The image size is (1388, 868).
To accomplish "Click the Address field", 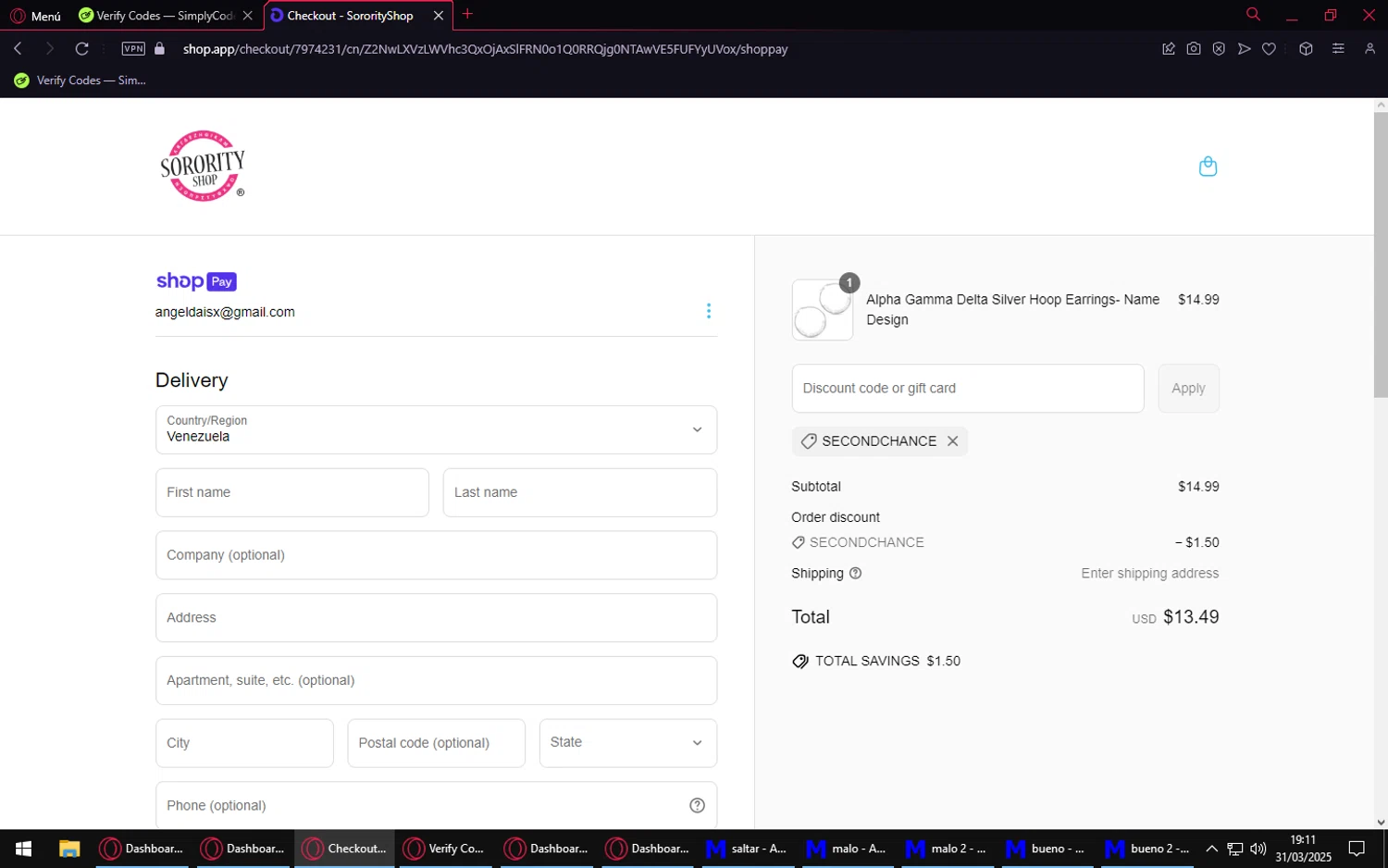I will point(436,618).
